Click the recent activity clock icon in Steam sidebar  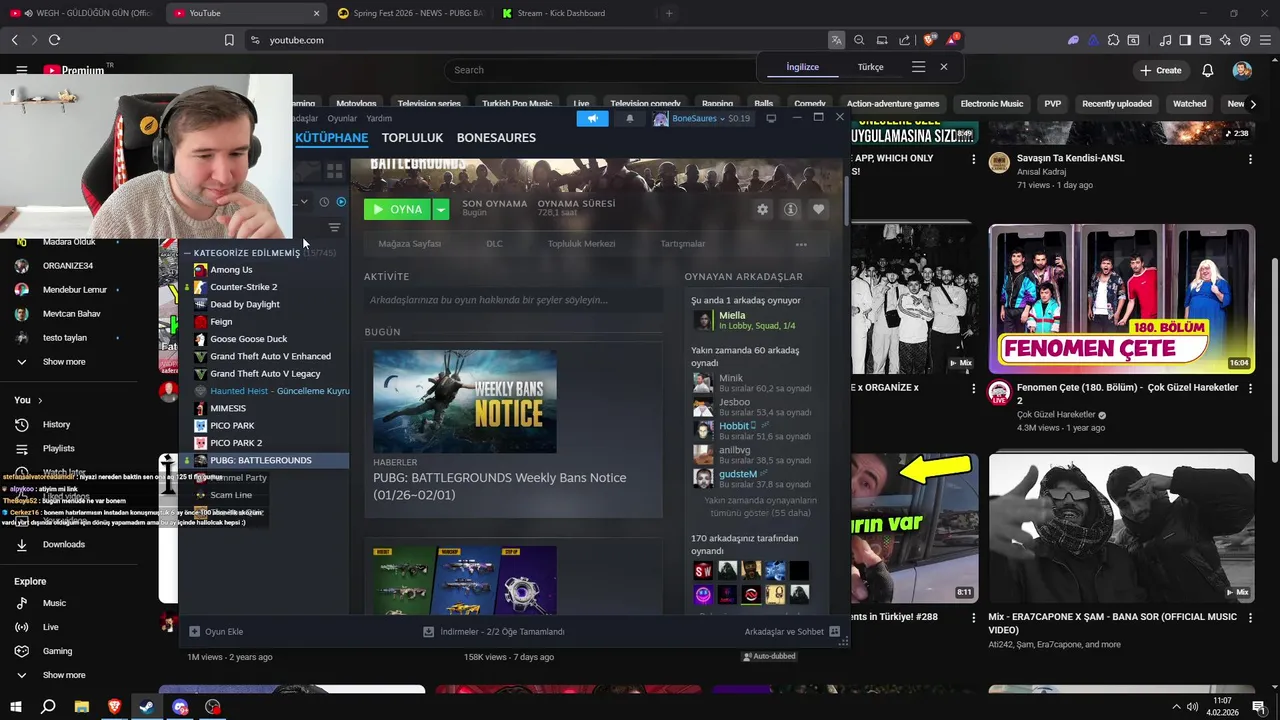[324, 202]
